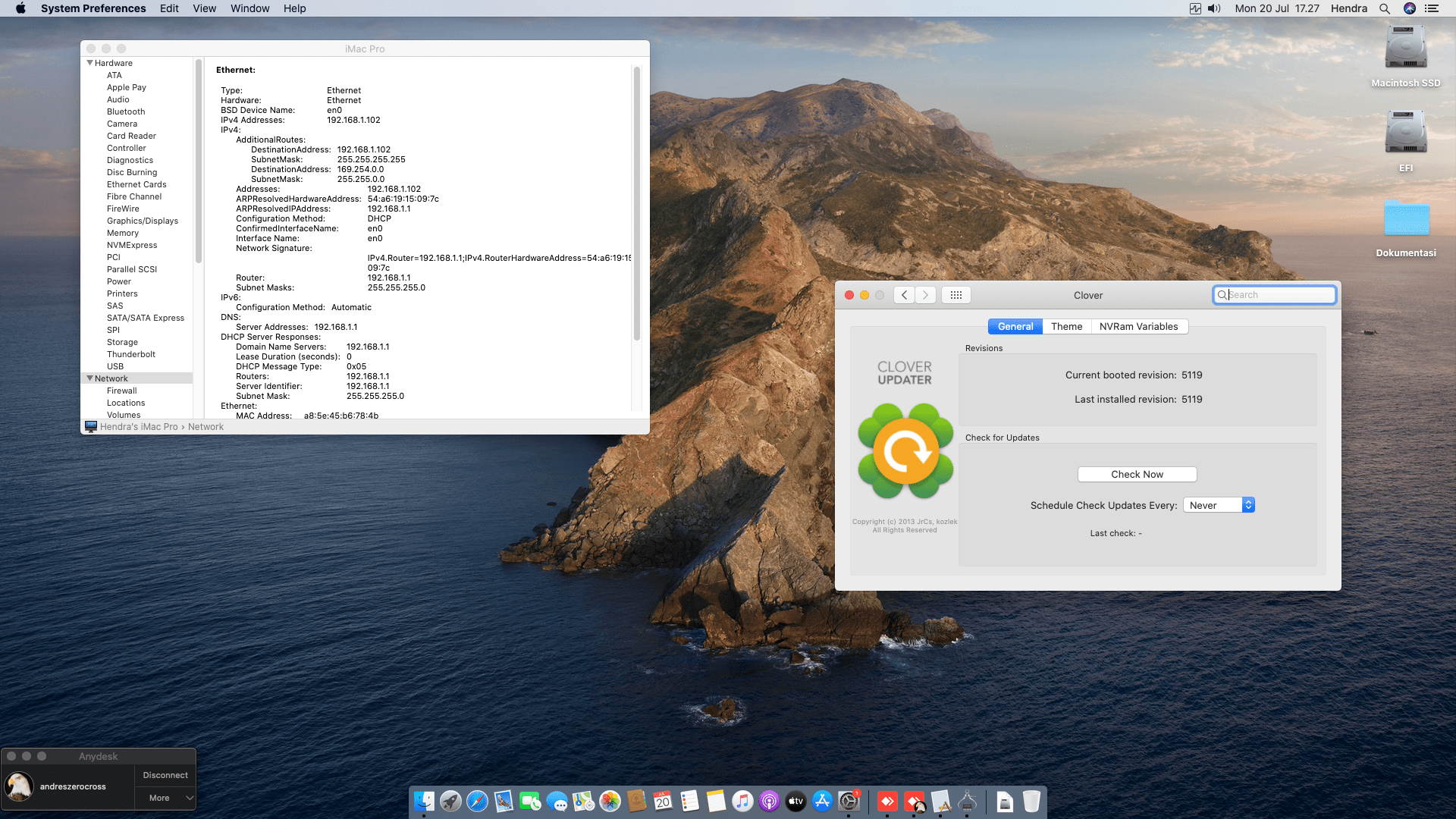Select NVMExpress in Hardware list
The image size is (1456, 819).
click(x=132, y=245)
